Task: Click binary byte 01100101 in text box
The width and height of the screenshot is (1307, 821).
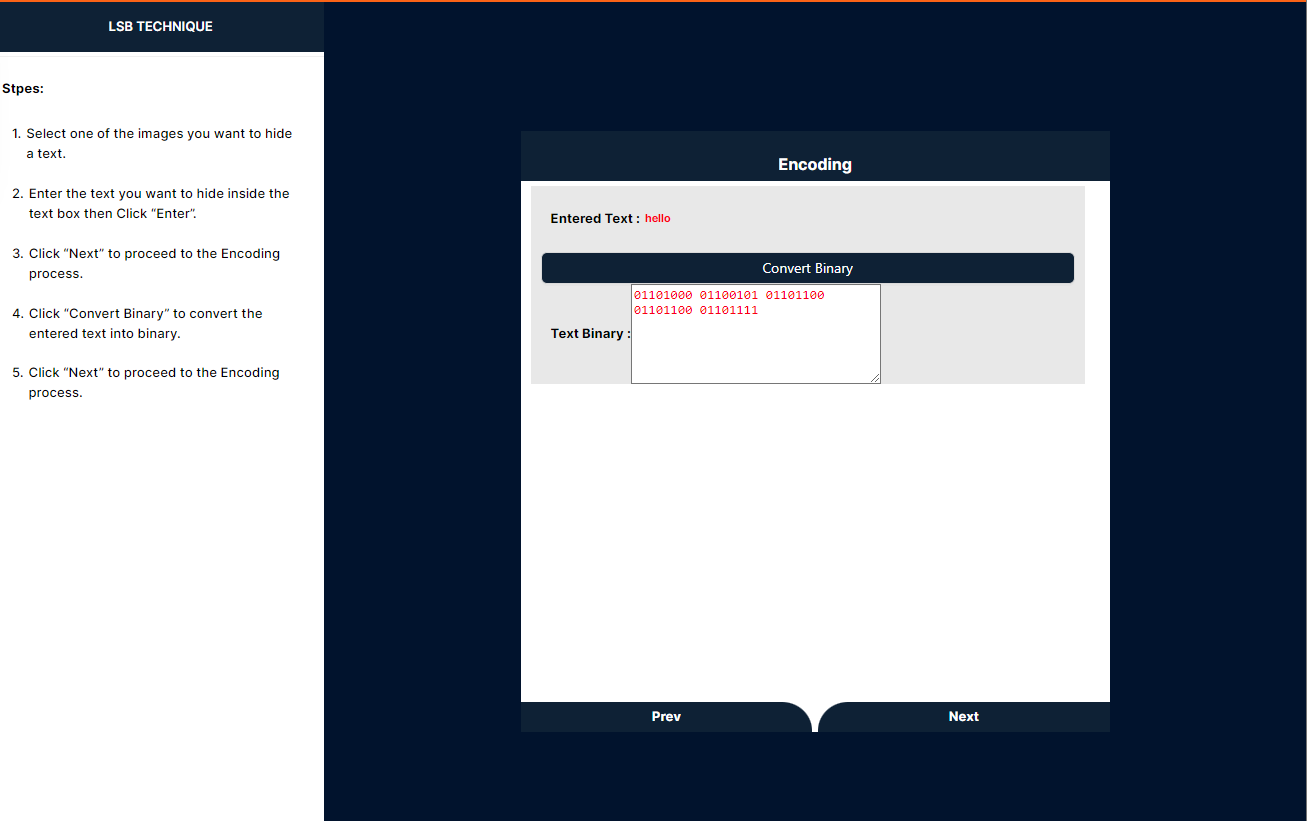Action: coord(729,296)
